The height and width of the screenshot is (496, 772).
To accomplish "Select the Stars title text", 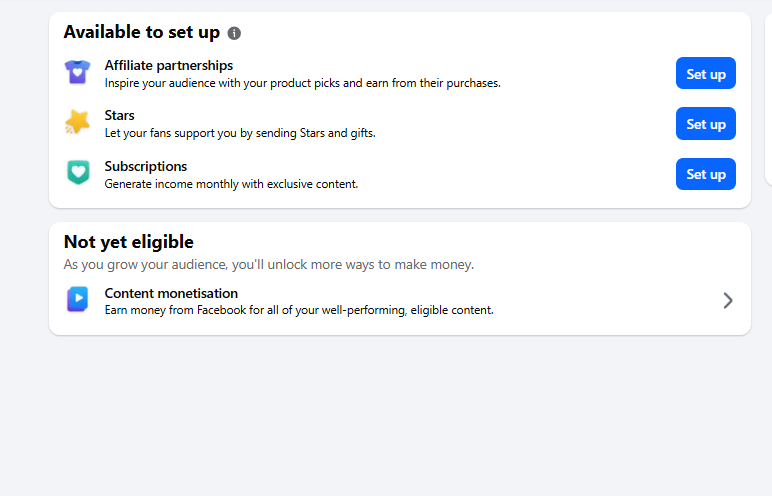I will (x=119, y=115).
